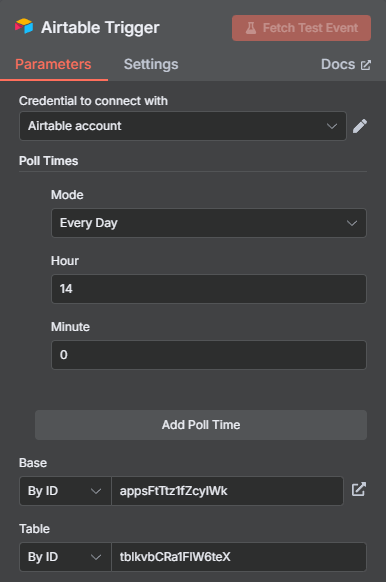Switch to the Settings tab

(x=151, y=64)
